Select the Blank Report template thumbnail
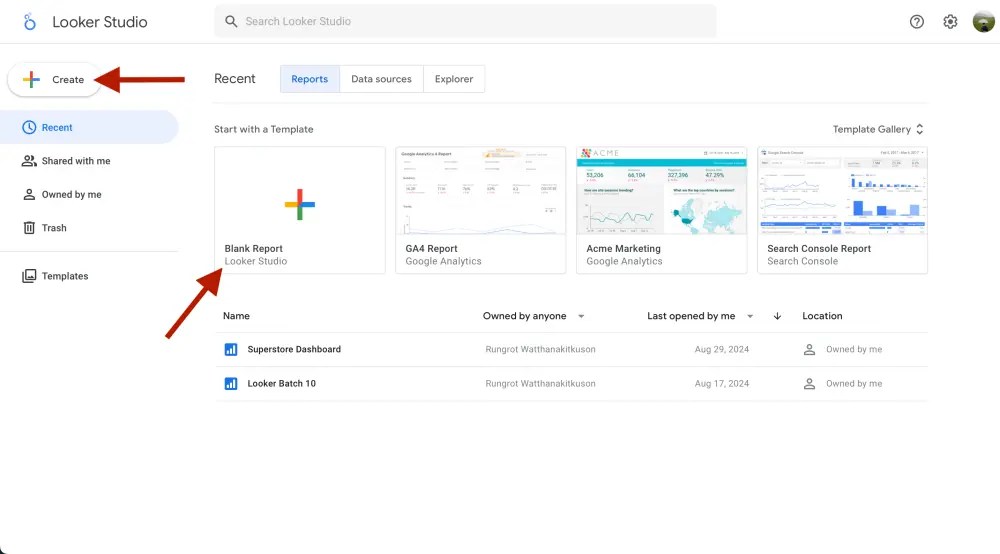This screenshot has width=1000, height=554. click(299, 204)
